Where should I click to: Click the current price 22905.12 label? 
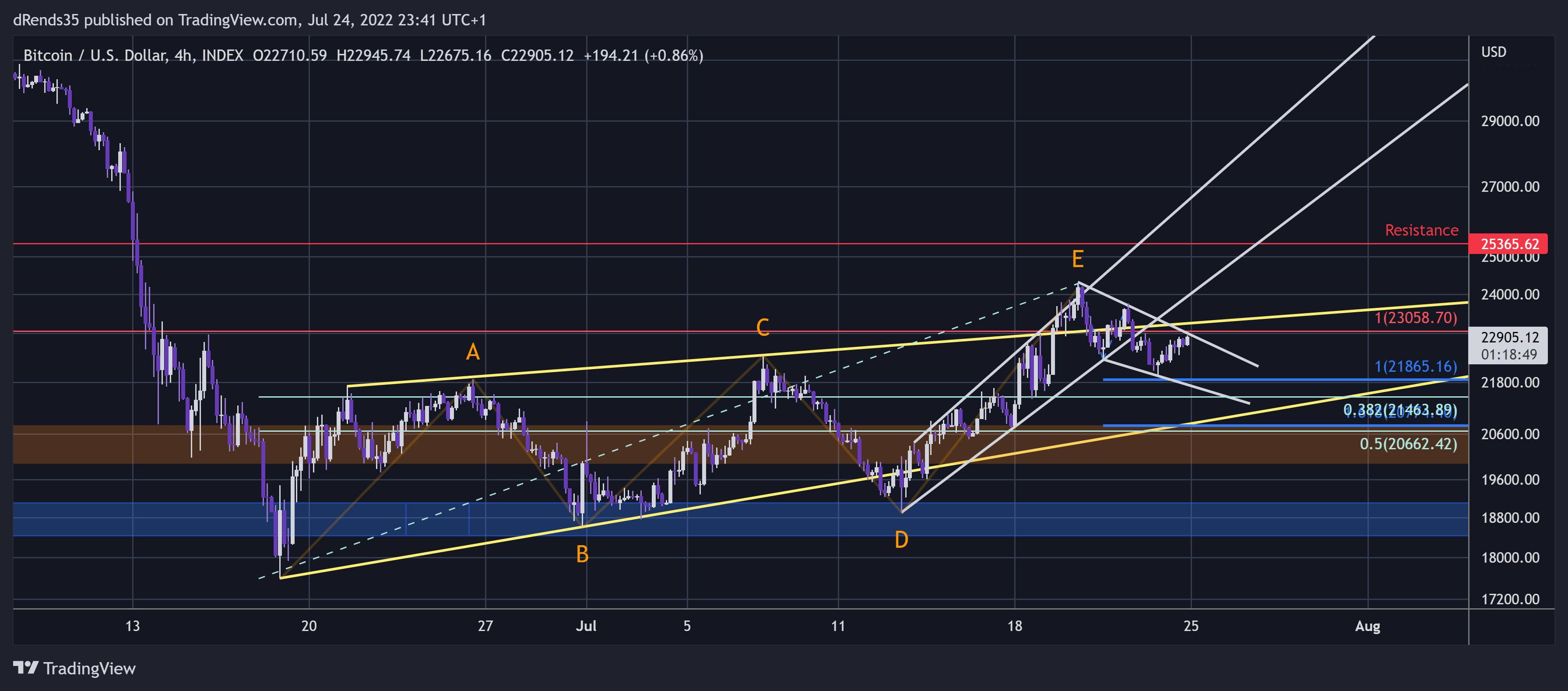coord(1510,337)
